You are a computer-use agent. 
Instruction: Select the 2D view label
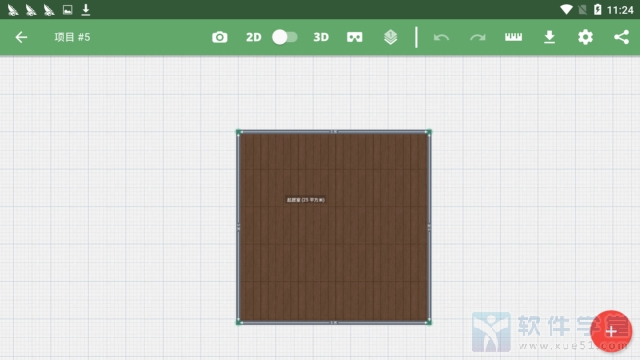click(x=253, y=37)
